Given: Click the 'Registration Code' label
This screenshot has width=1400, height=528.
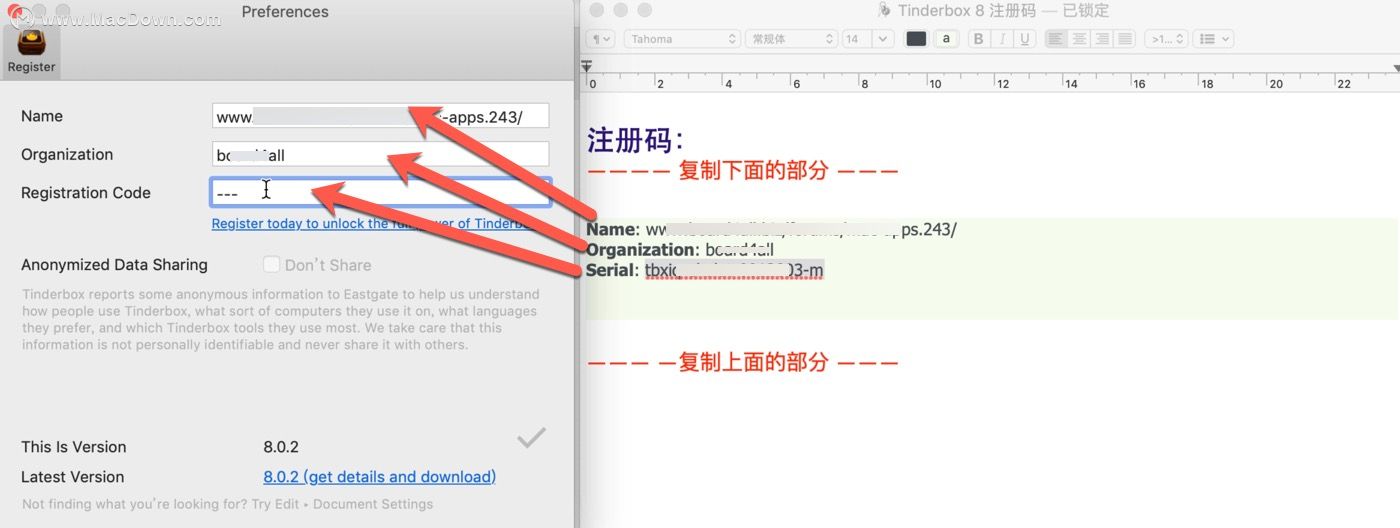Looking at the screenshot, I should point(86,193).
